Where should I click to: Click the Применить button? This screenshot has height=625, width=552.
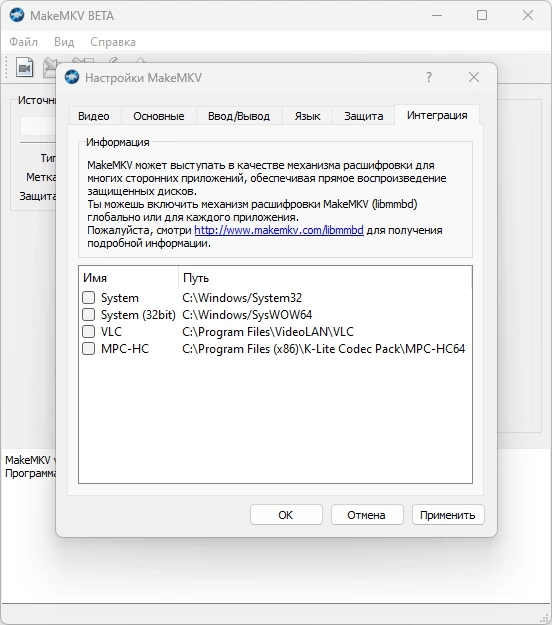(448, 515)
